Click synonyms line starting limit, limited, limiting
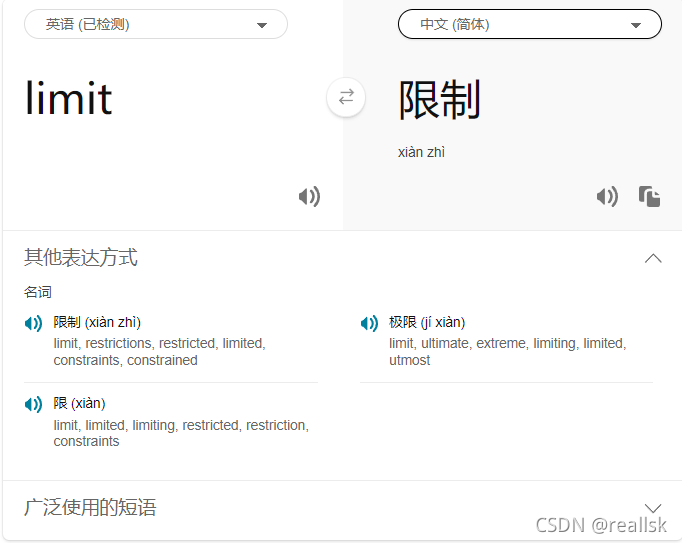682x543 pixels. pos(181,433)
